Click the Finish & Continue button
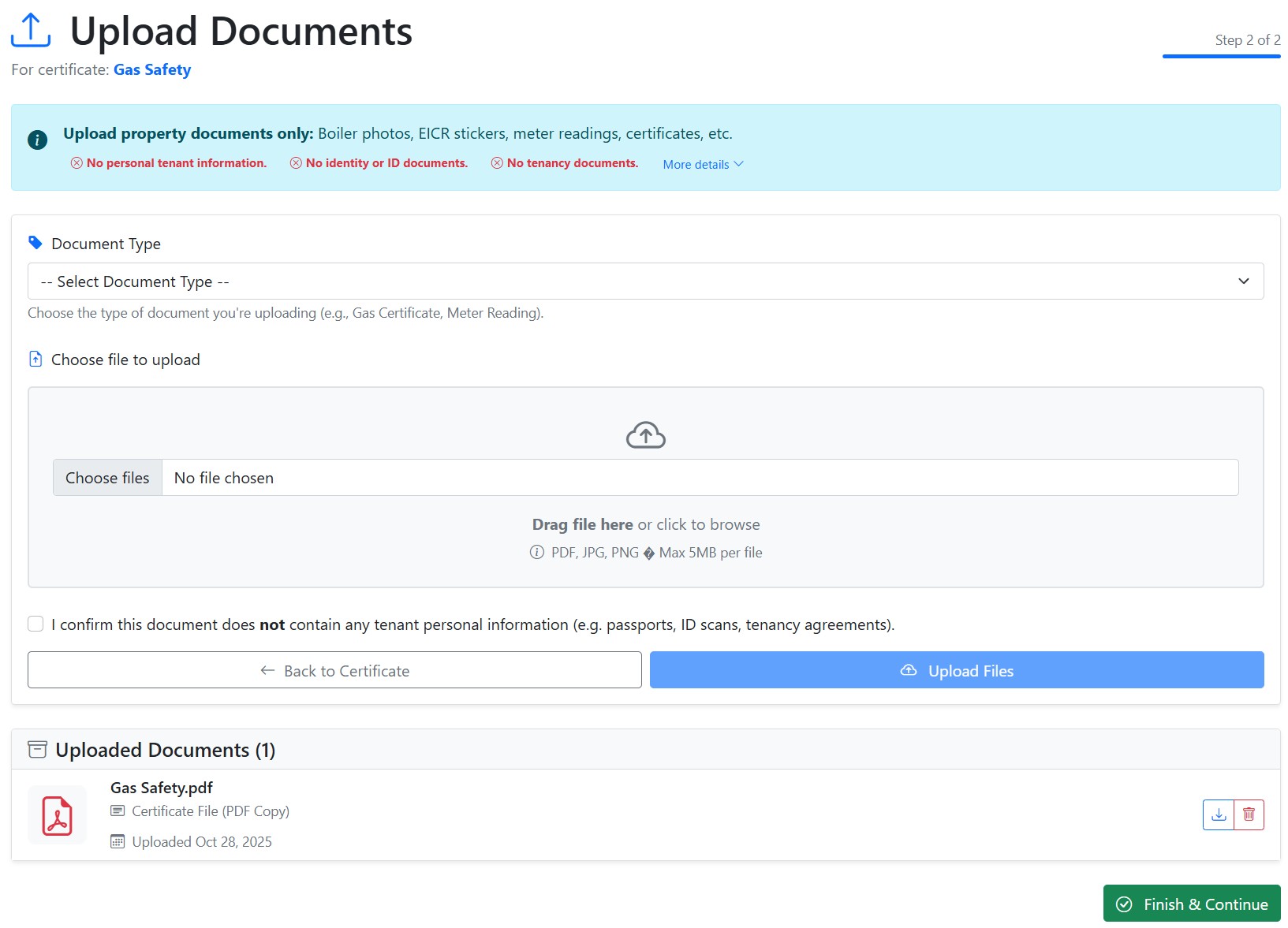Screen dimensions: 1288x928 [1191, 904]
